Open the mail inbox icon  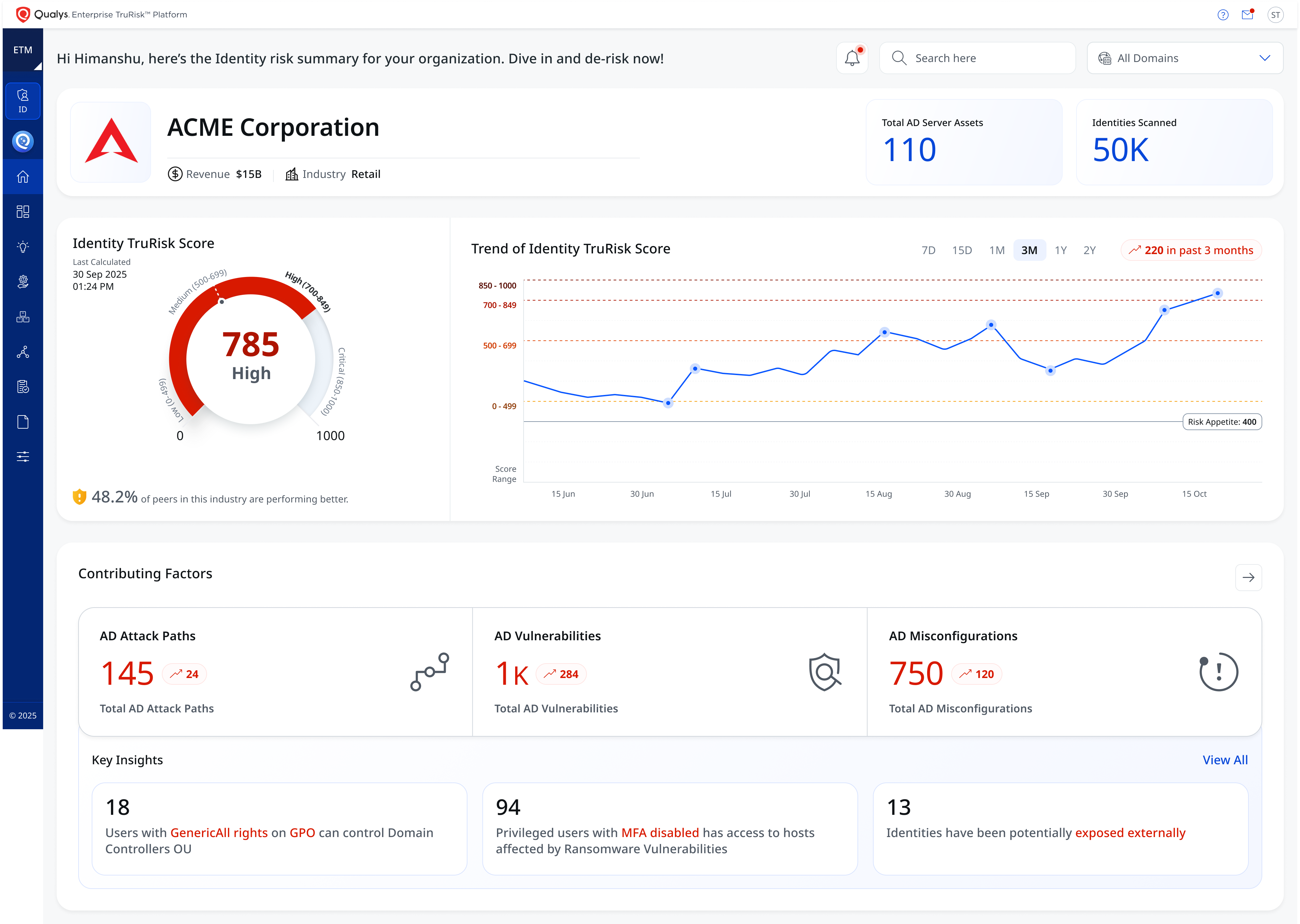coord(1247,15)
